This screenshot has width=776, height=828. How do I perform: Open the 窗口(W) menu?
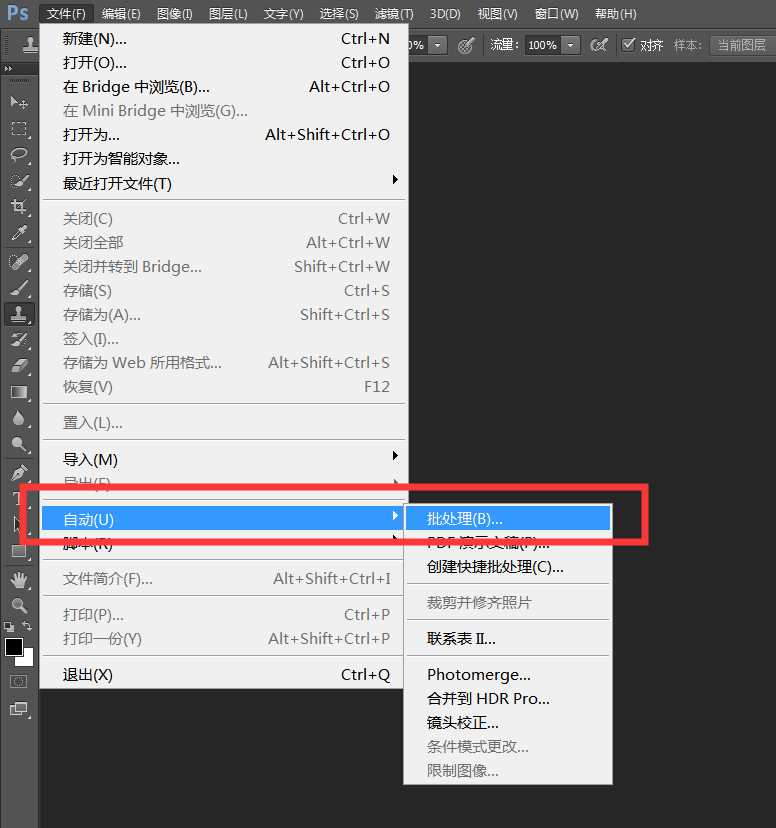tap(556, 13)
